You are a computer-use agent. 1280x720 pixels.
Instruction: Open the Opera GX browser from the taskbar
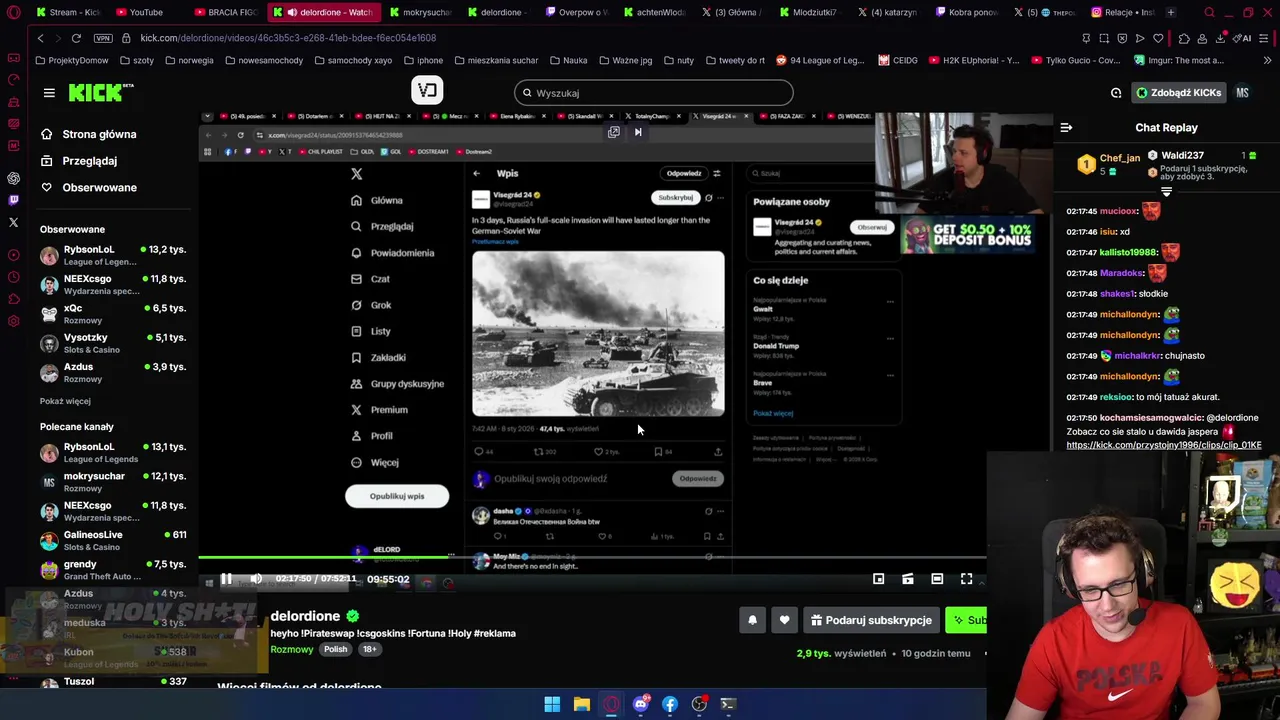click(x=611, y=704)
